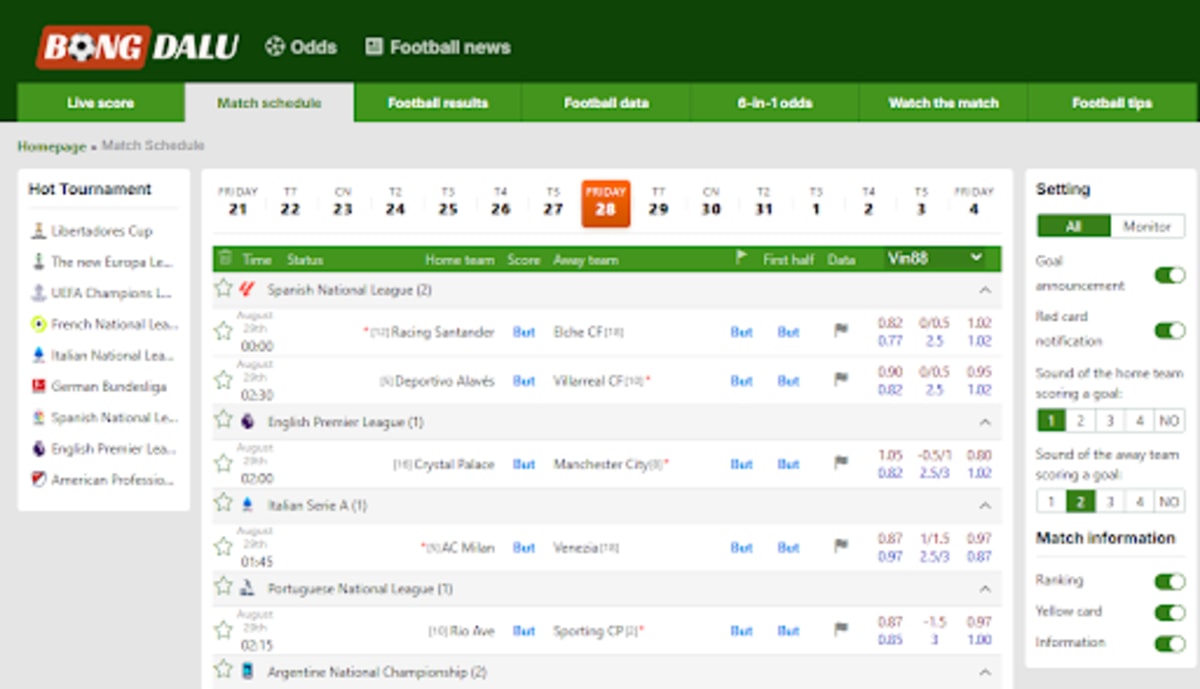Click the Football news newspaper icon
Screen dimensions: 1200x689
click(x=374, y=46)
